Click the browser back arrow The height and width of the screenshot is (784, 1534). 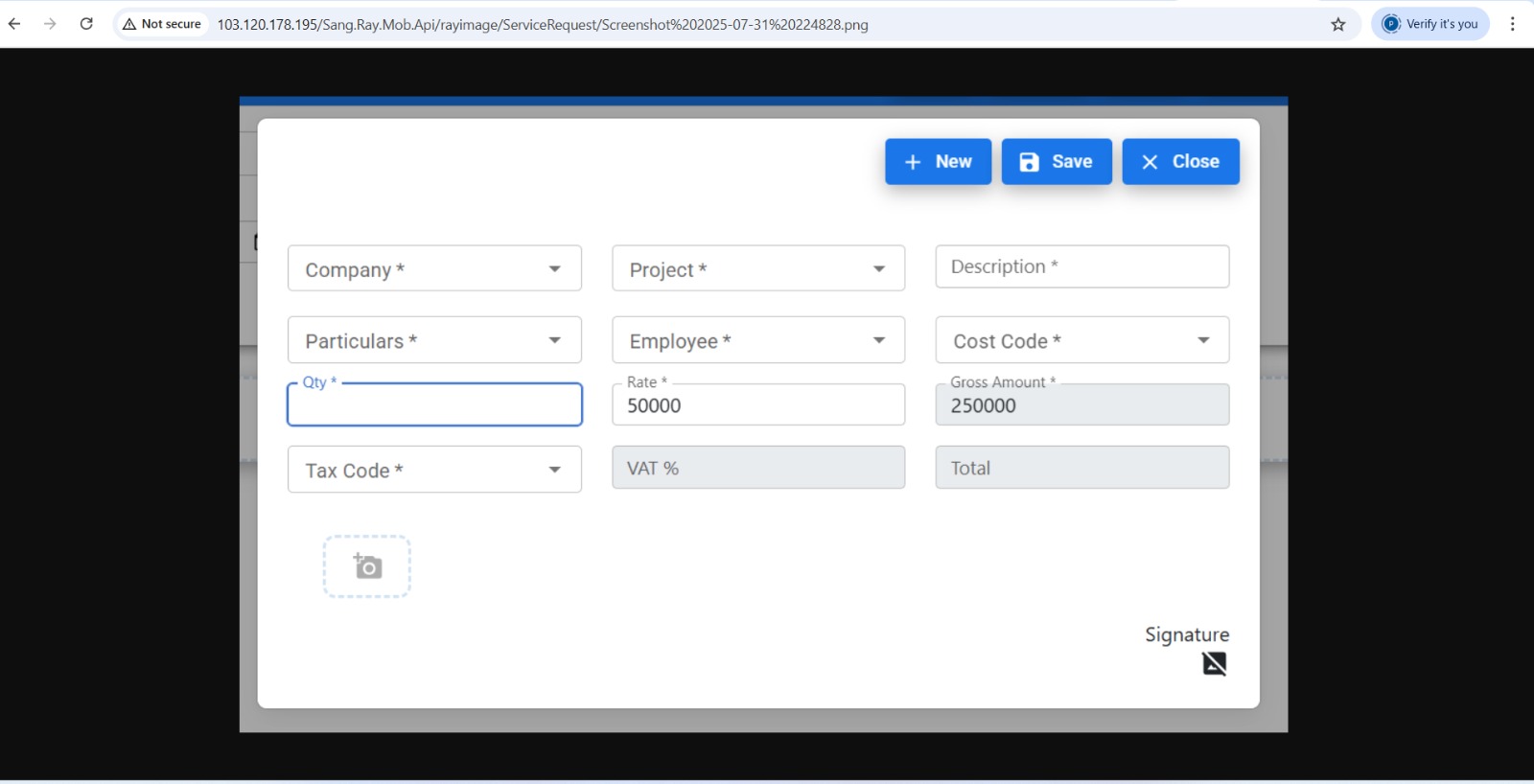coord(14,24)
